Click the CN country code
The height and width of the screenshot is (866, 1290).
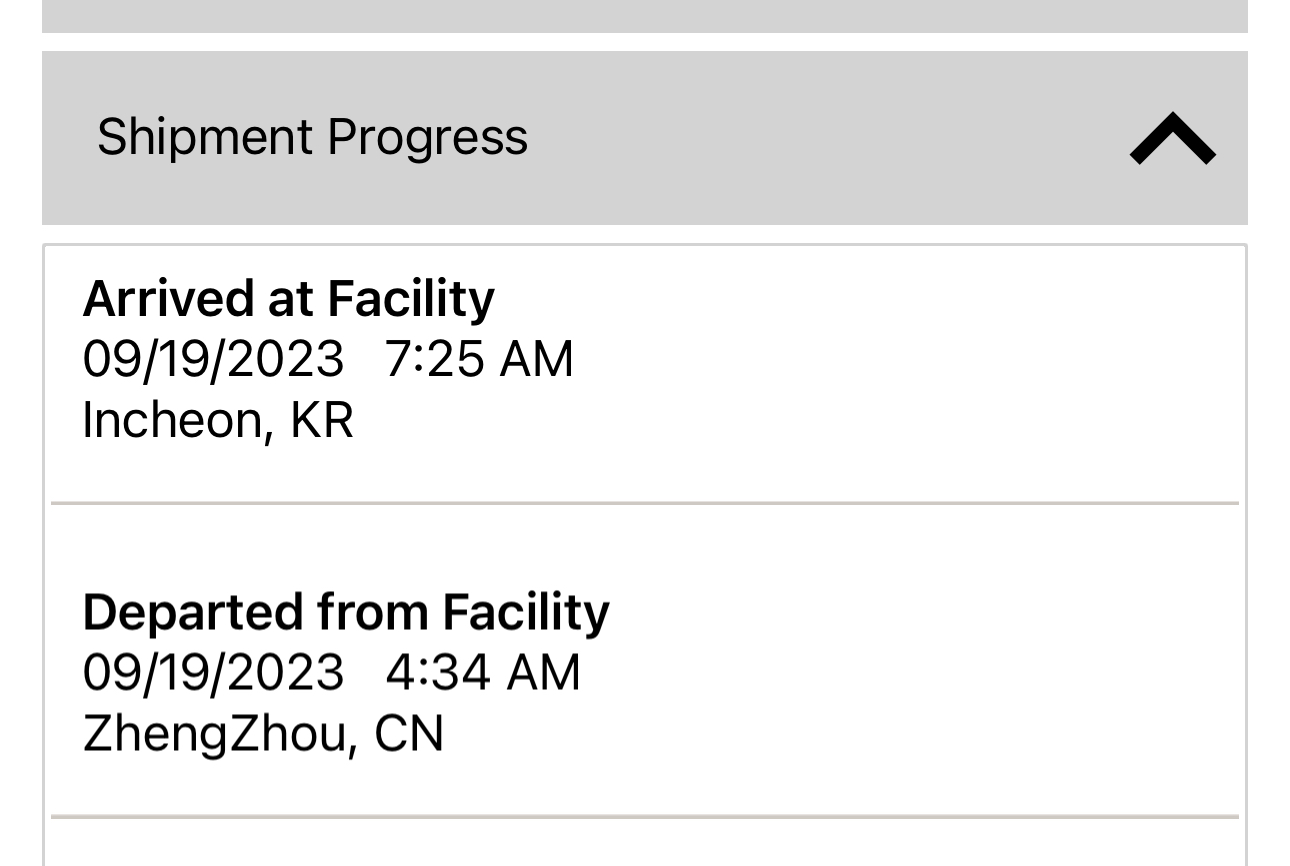coord(408,733)
